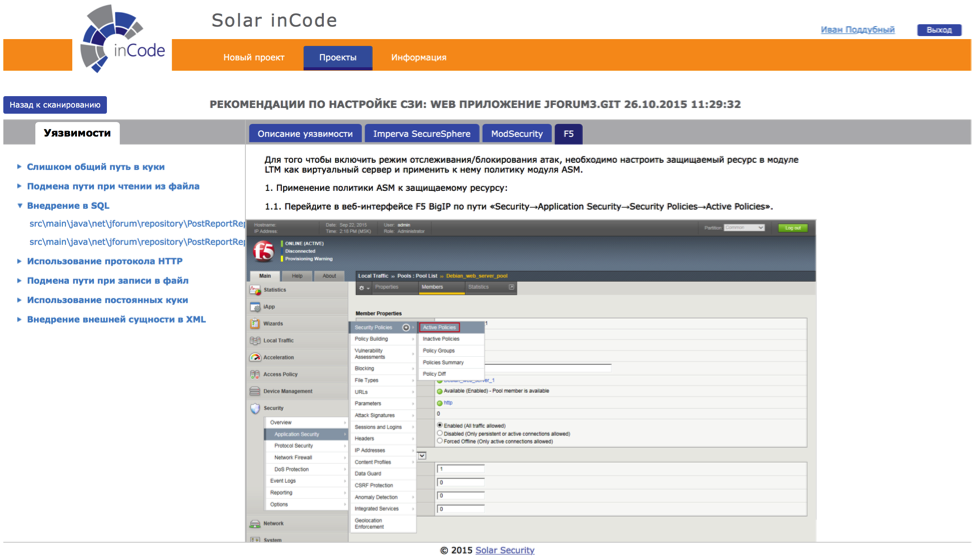This screenshot has width=975, height=559.
Task: Select highlighted Active Policies menu entry
Action: click(439, 327)
